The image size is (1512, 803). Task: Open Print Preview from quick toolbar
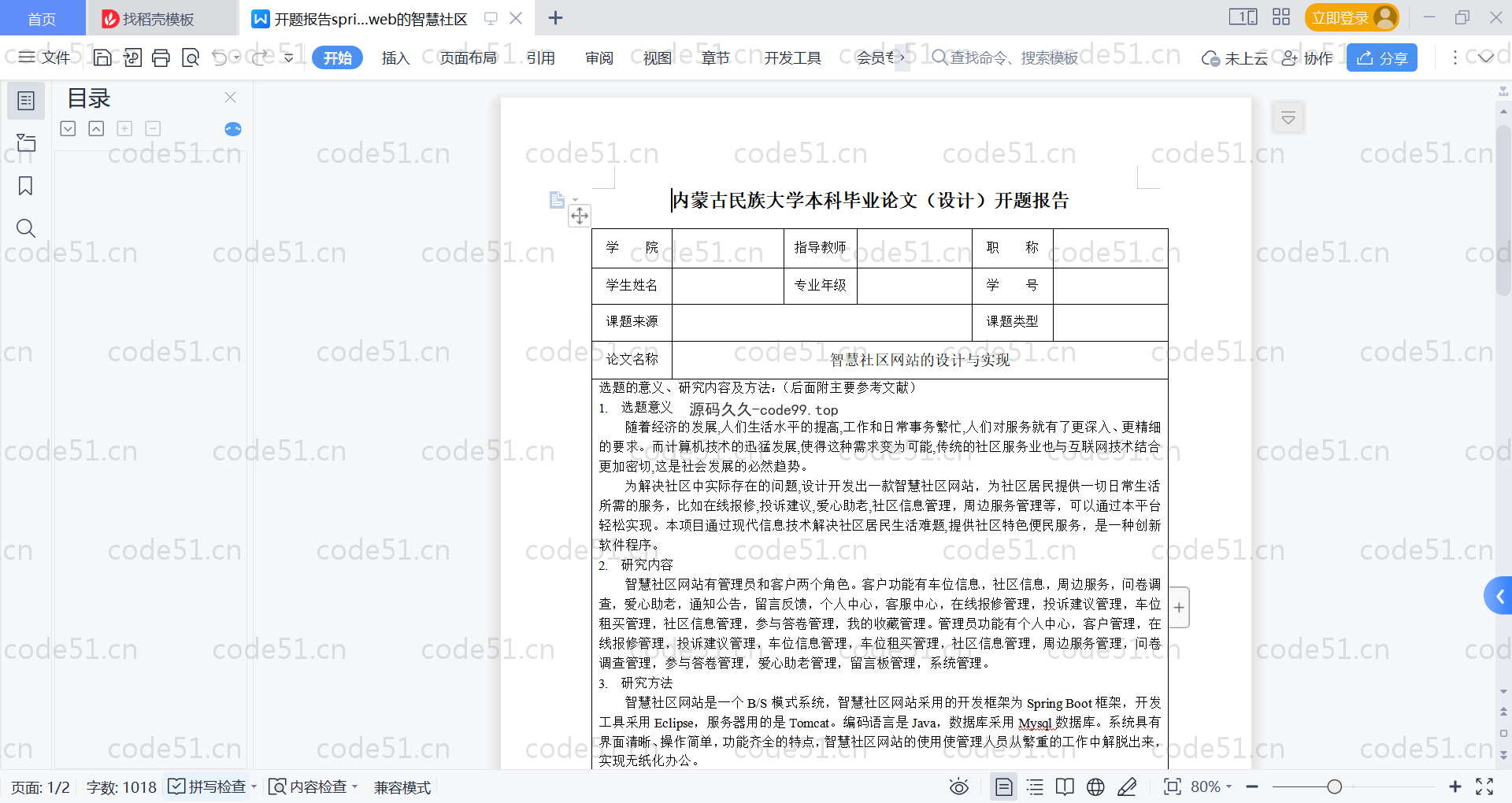[190, 57]
